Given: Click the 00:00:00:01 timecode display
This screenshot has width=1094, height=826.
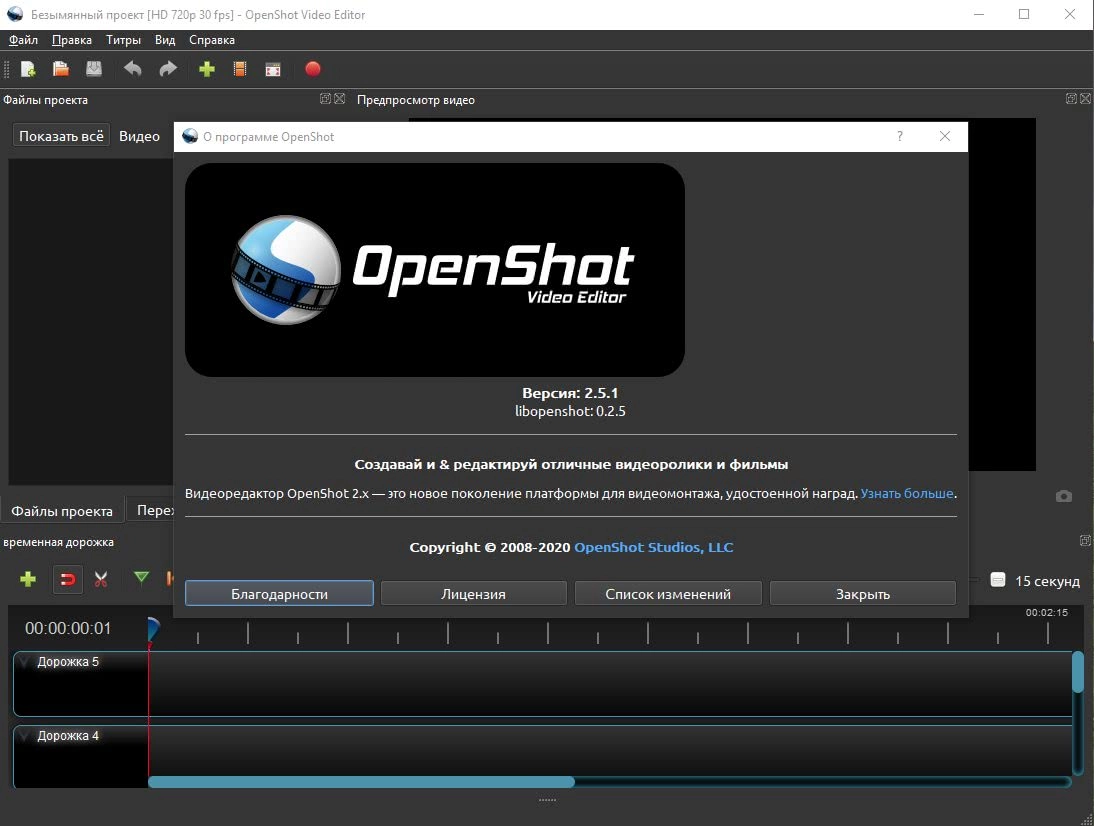Looking at the screenshot, I should coord(68,628).
